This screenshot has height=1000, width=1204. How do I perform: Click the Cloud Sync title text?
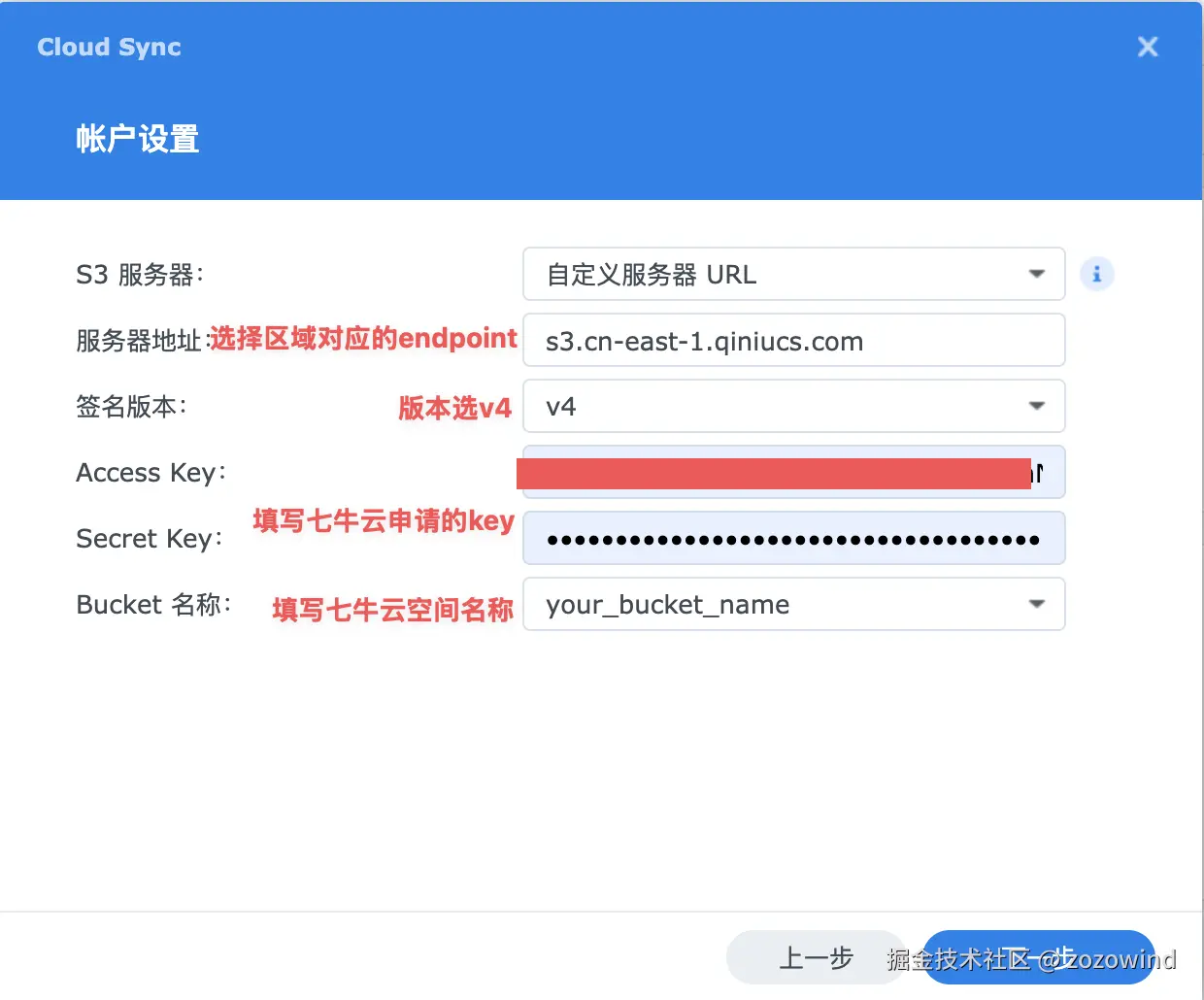tap(110, 47)
